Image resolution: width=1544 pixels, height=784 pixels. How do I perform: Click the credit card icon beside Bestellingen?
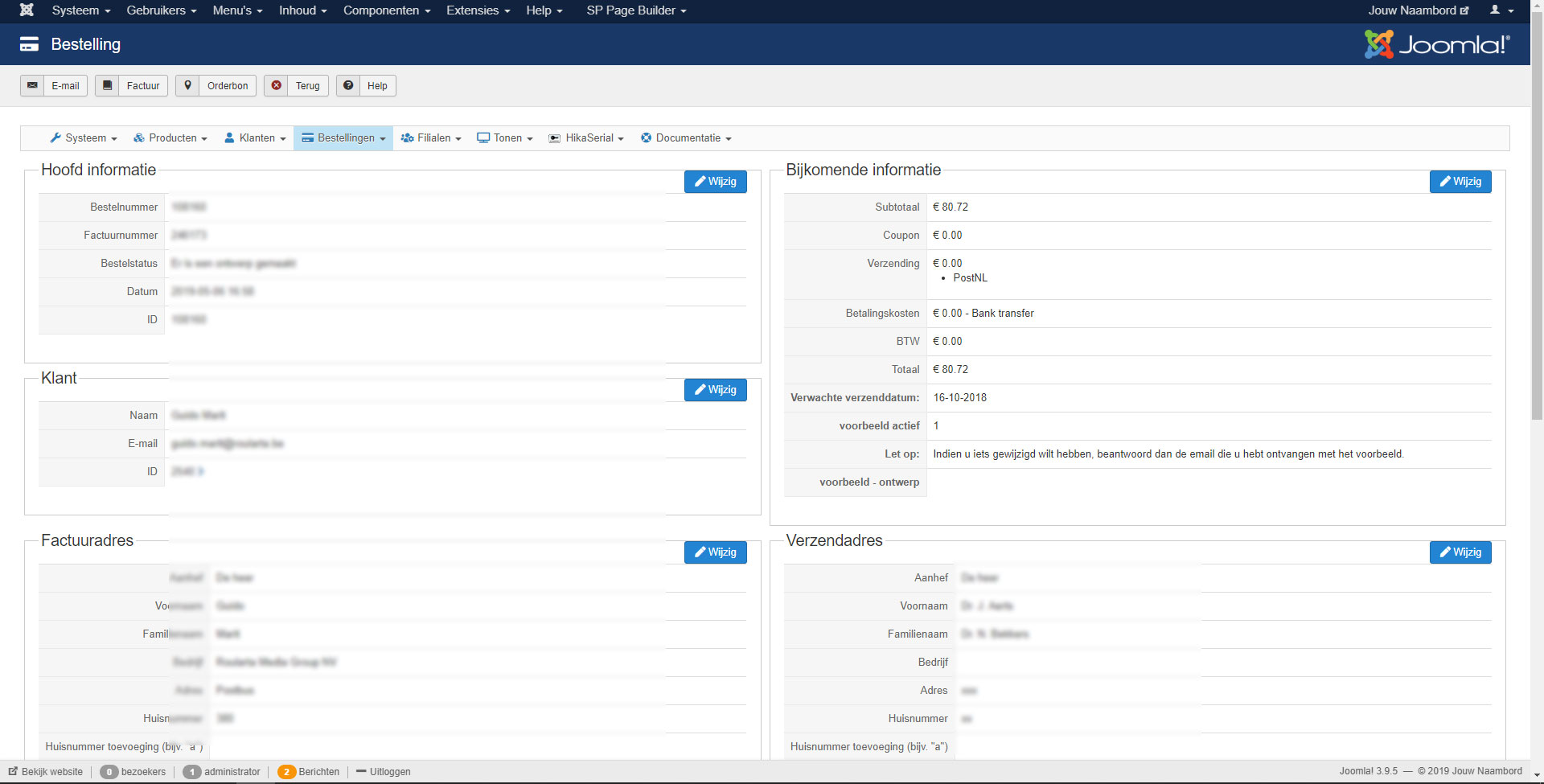point(307,138)
